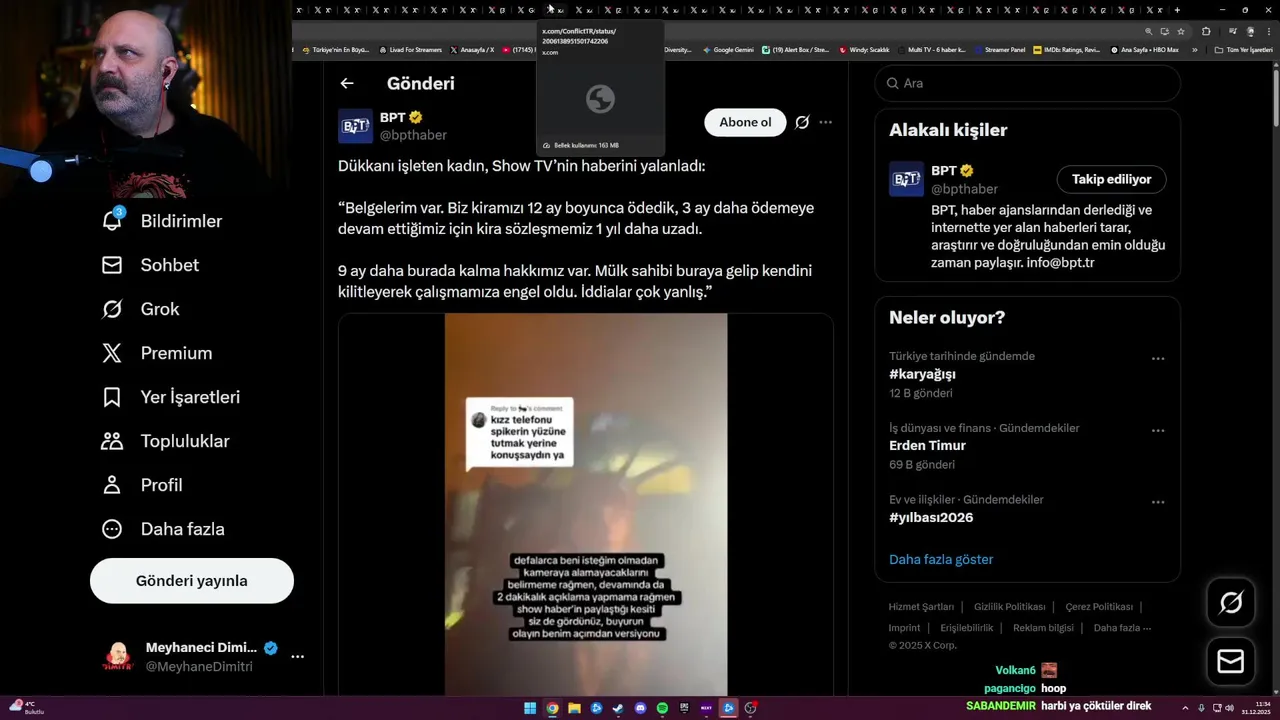Image resolution: width=1280 pixels, height=720 pixels.
Task: Open the Erden Timur trending topic
Action: coord(927,445)
